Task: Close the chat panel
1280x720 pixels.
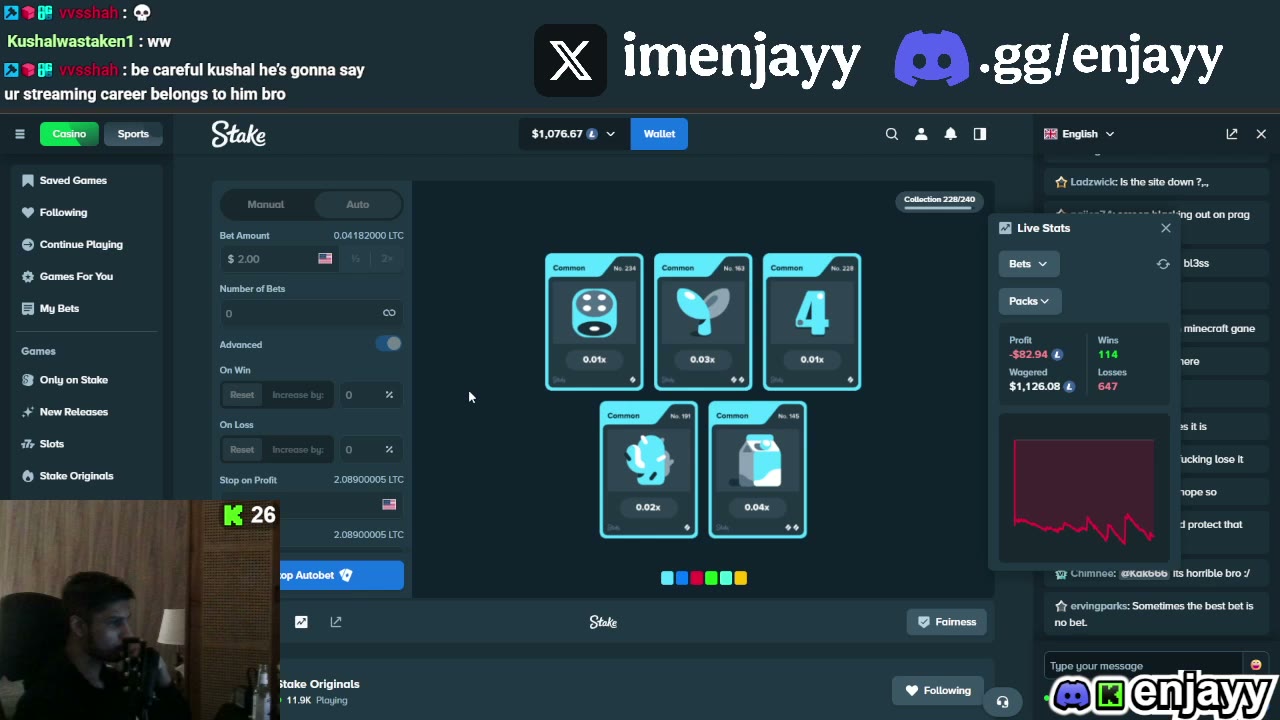Action: click(1261, 134)
